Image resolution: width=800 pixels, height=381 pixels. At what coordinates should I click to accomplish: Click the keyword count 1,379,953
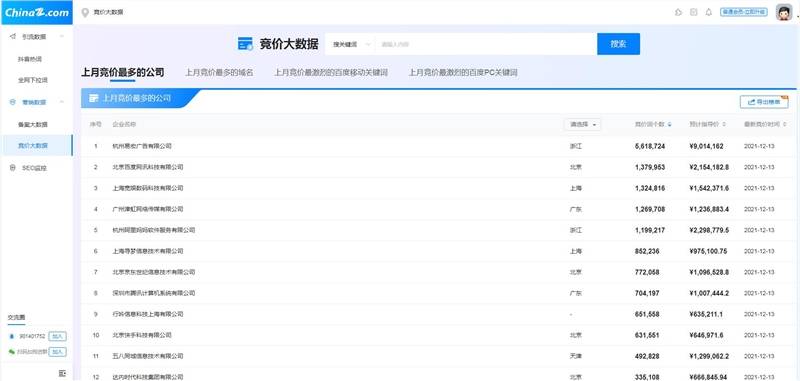coord(650,167)
